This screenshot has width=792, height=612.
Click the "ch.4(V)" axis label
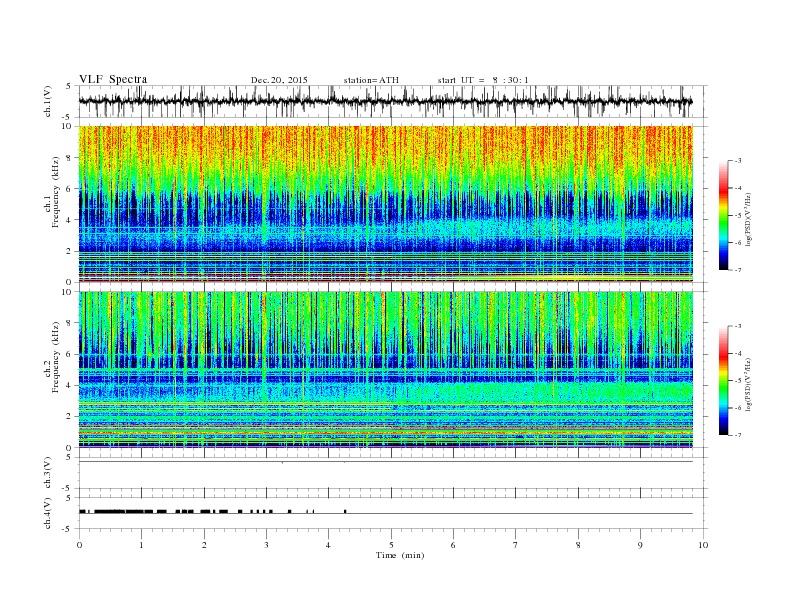coord(48,514)
